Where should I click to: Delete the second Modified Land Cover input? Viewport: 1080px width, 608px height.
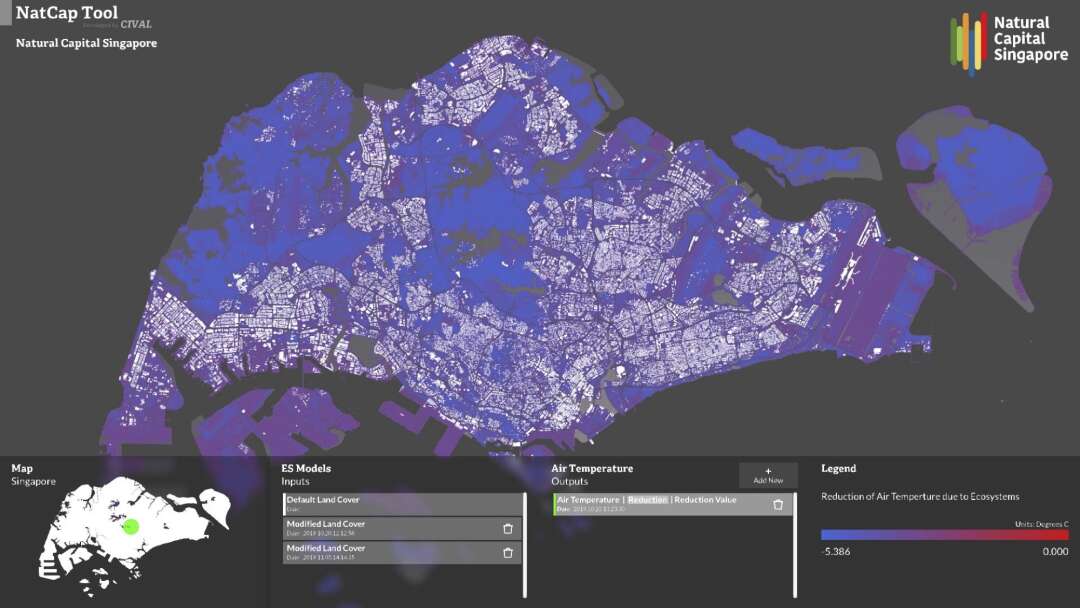[x=507, y=552]
